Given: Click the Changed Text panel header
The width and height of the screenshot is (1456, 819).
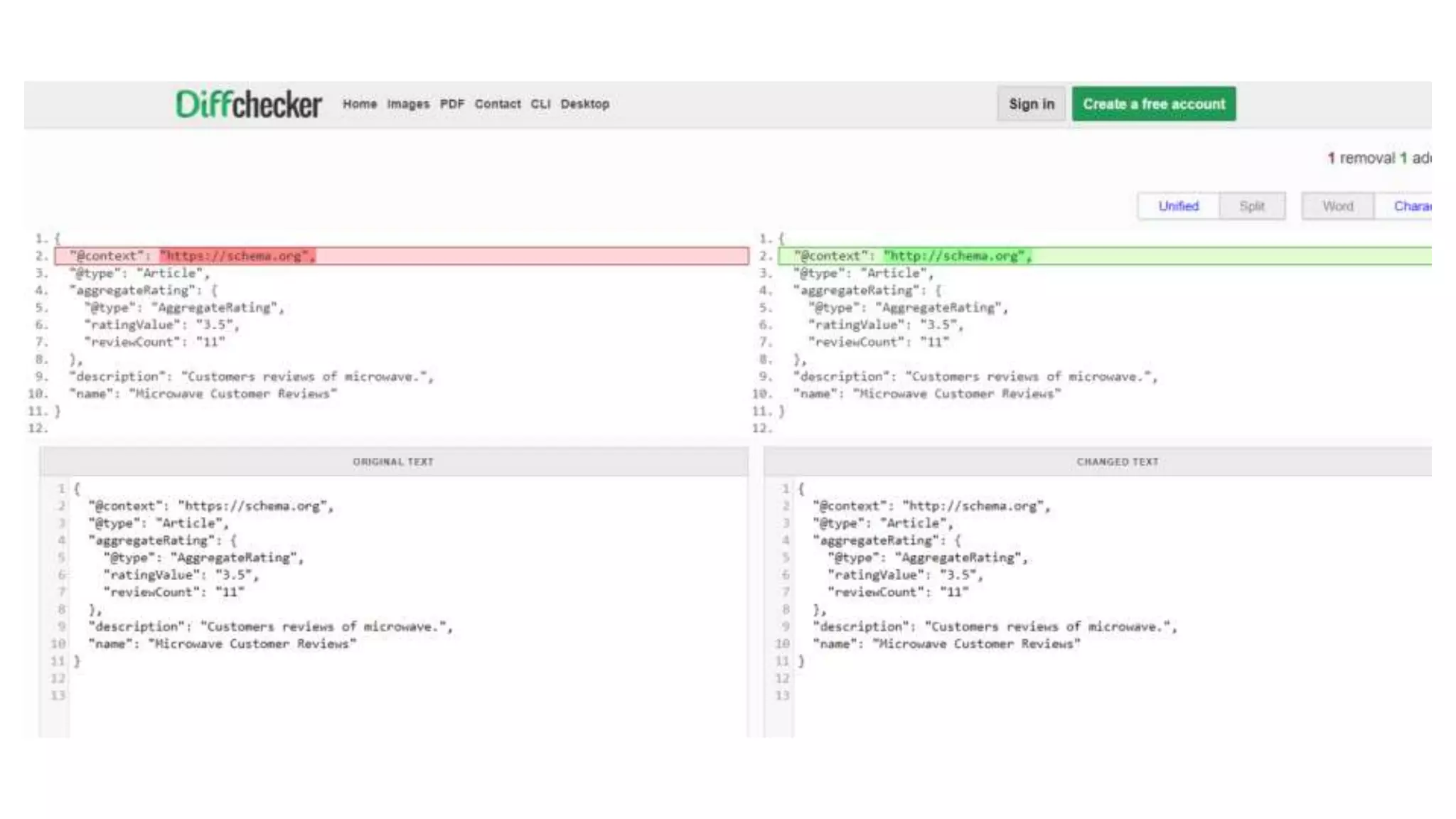Looking at the screenshot, I should 1117,461.
